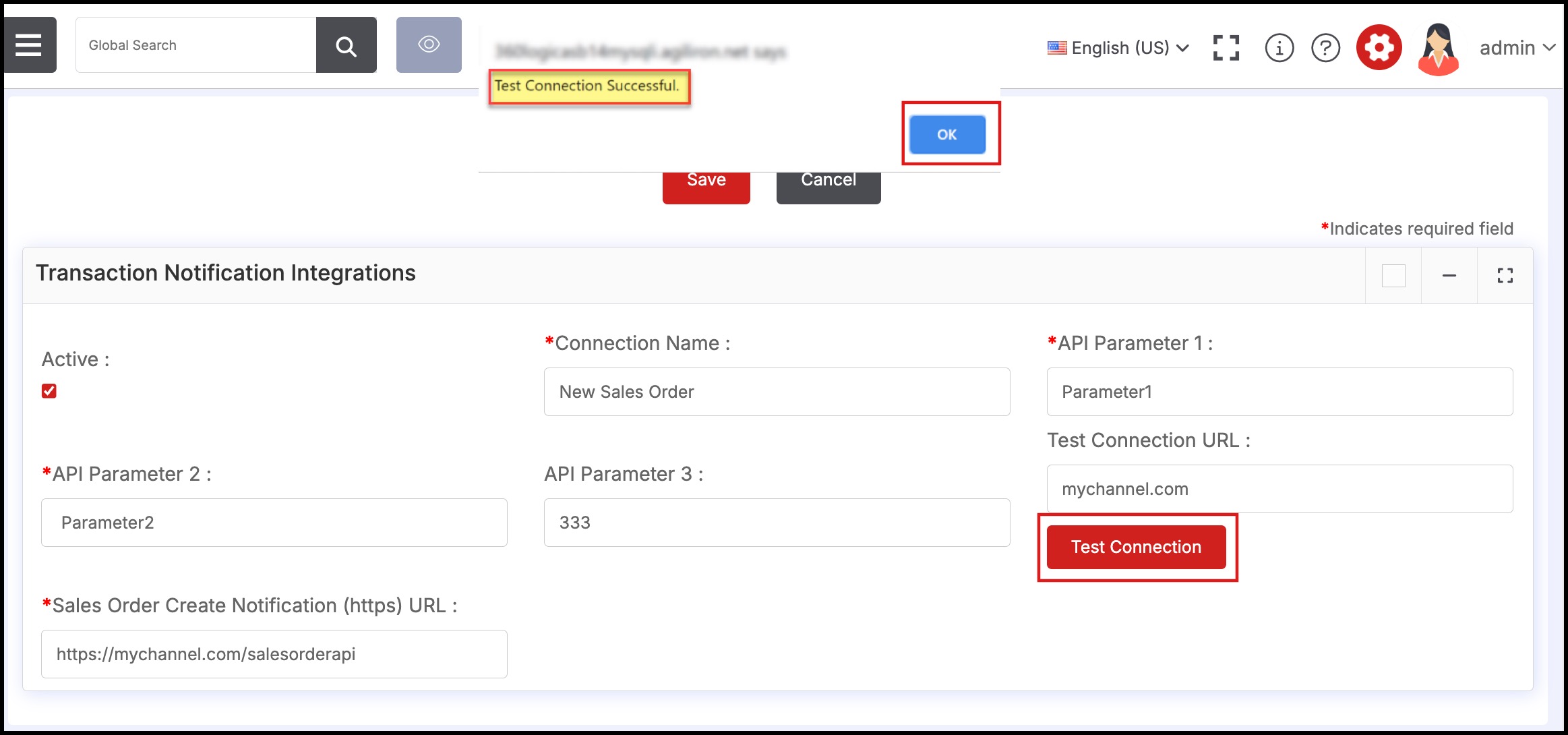Screen dimensions: 1568x735
Task: Click the Connection Name input field
Action: (x=777, y=392)
